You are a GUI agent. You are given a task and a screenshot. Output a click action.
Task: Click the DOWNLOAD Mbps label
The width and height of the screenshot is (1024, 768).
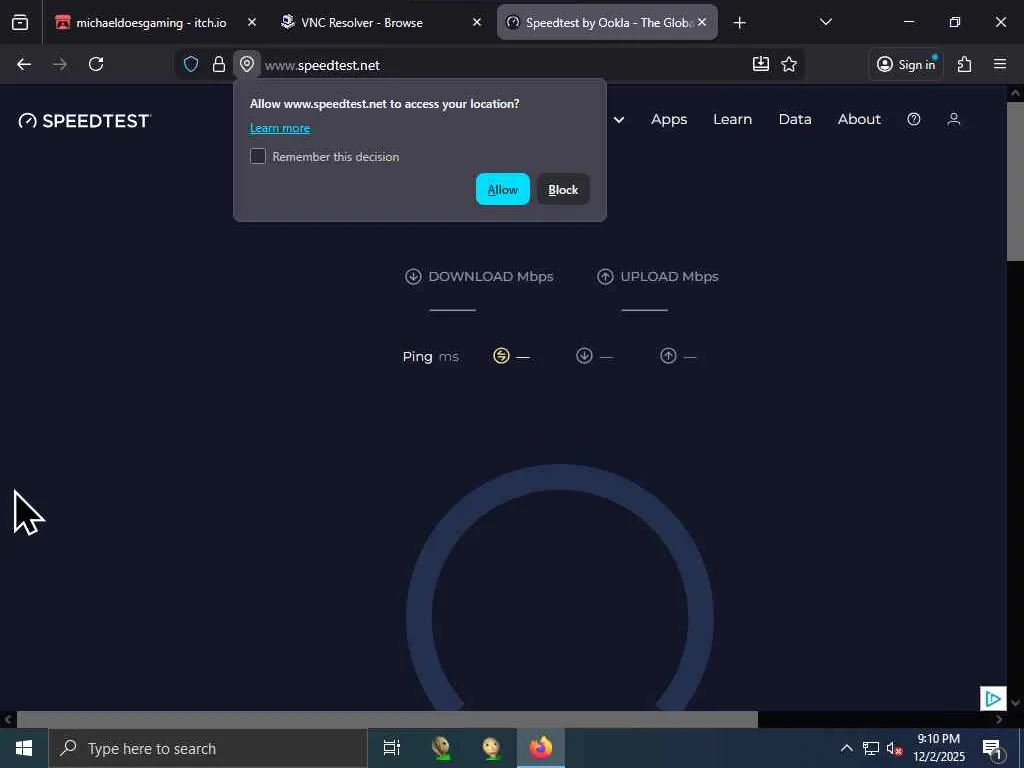[491, 277]
